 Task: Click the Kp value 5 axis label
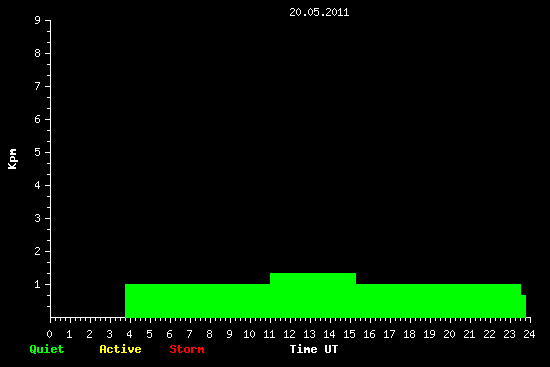point(38,152)
